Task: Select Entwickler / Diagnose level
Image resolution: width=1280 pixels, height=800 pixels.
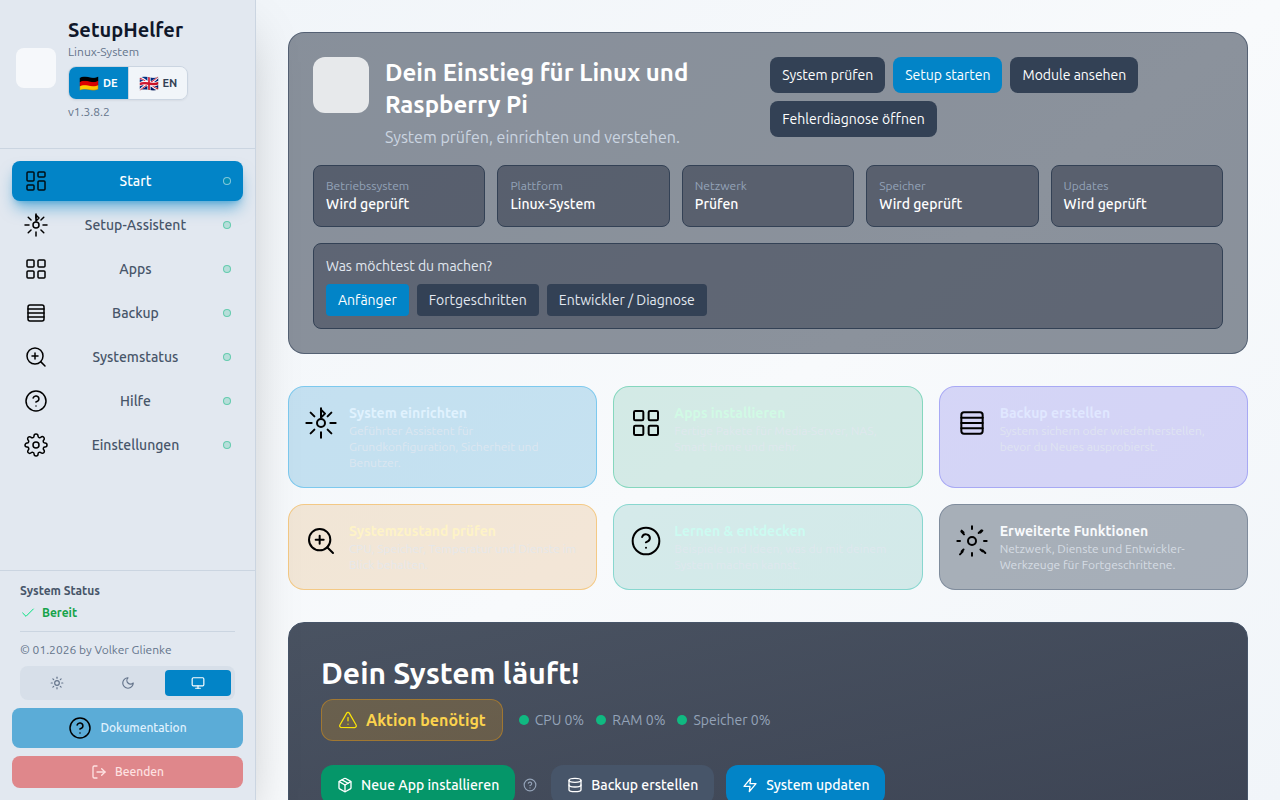Action: point(627,300)
